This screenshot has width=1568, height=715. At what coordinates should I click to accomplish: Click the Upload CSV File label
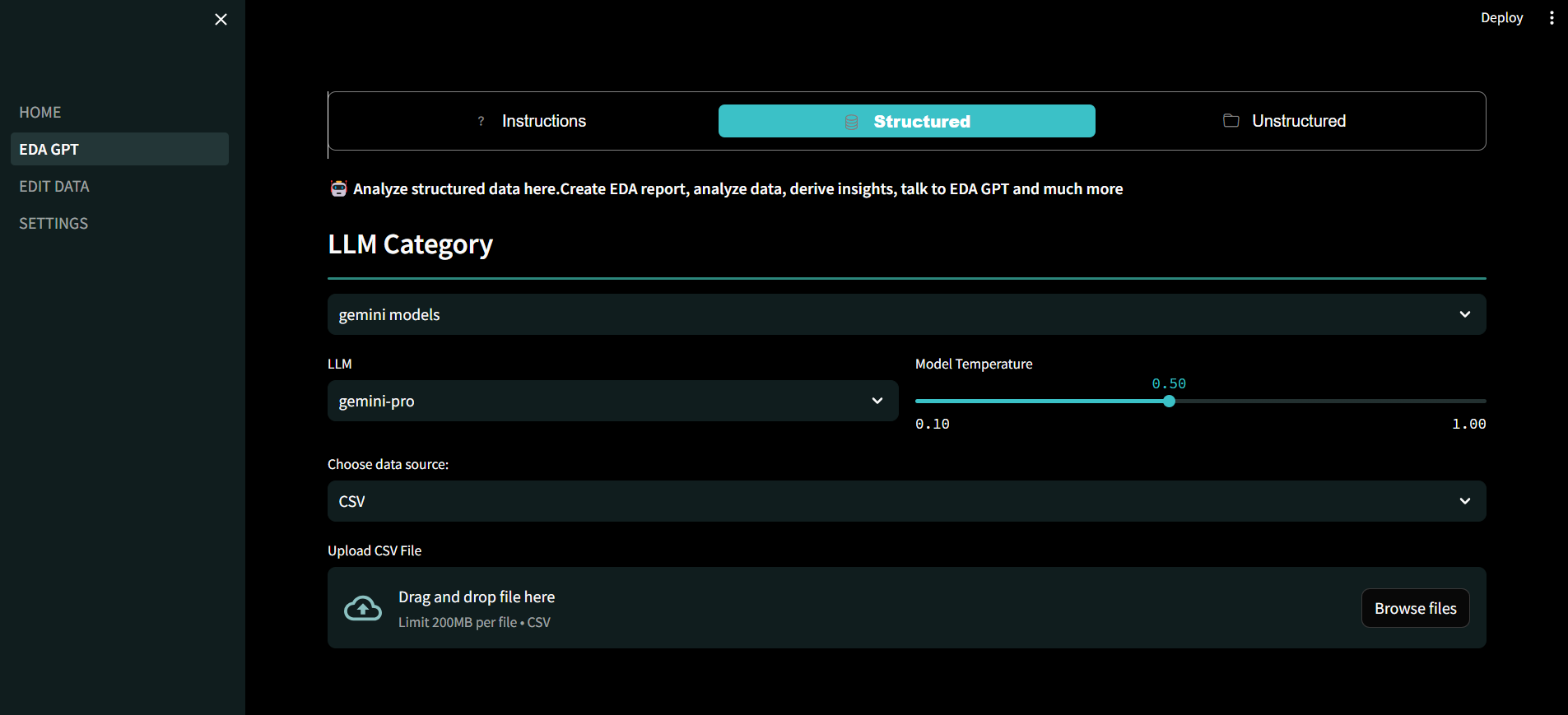(375, 550)
